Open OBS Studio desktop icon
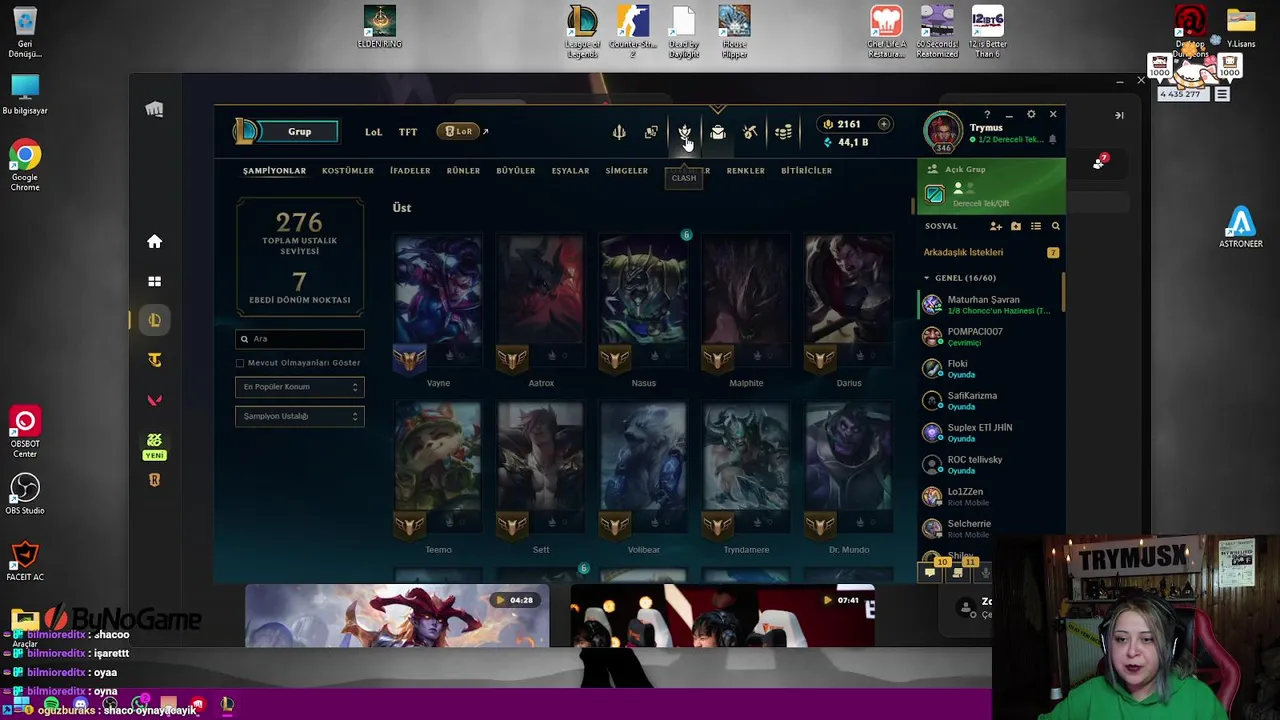Viewport: 1280px width, 720px height. point(25,494)
